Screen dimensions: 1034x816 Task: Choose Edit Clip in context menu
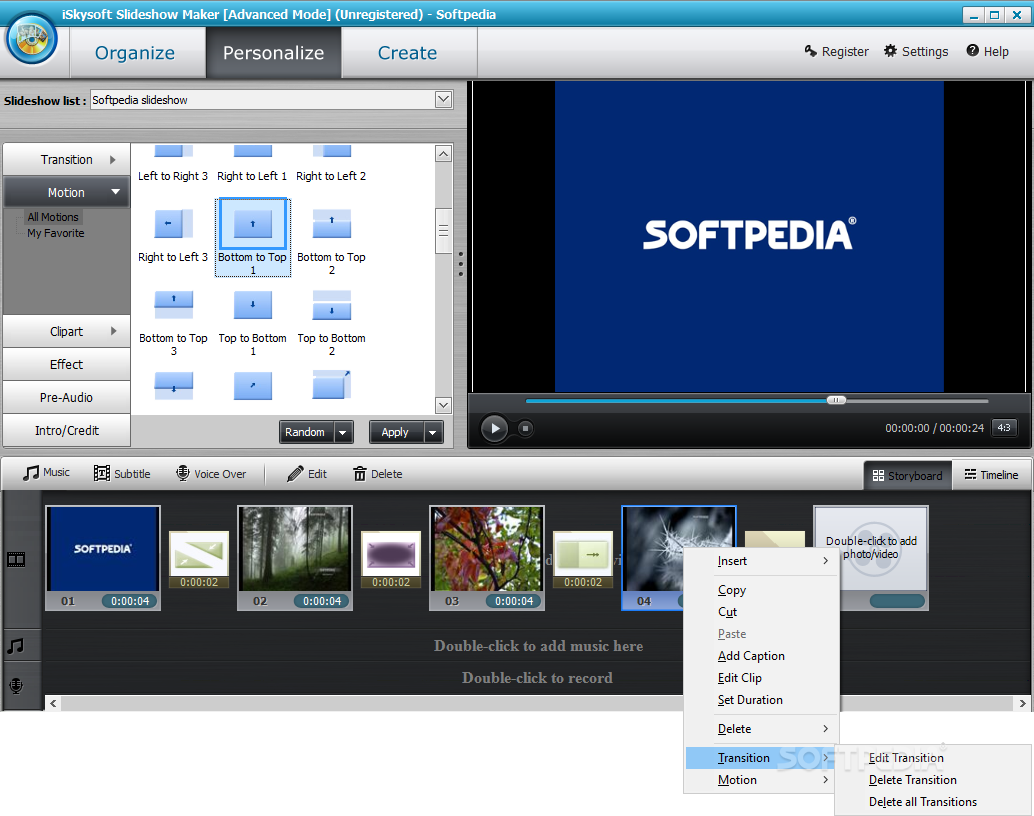(x=761, y=677)
